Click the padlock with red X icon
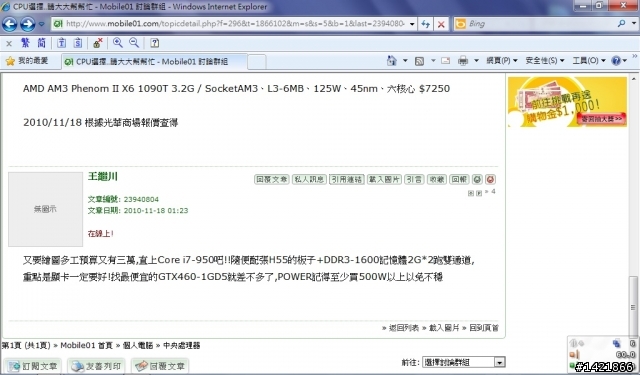640x375 pixels. coord(98,43)
